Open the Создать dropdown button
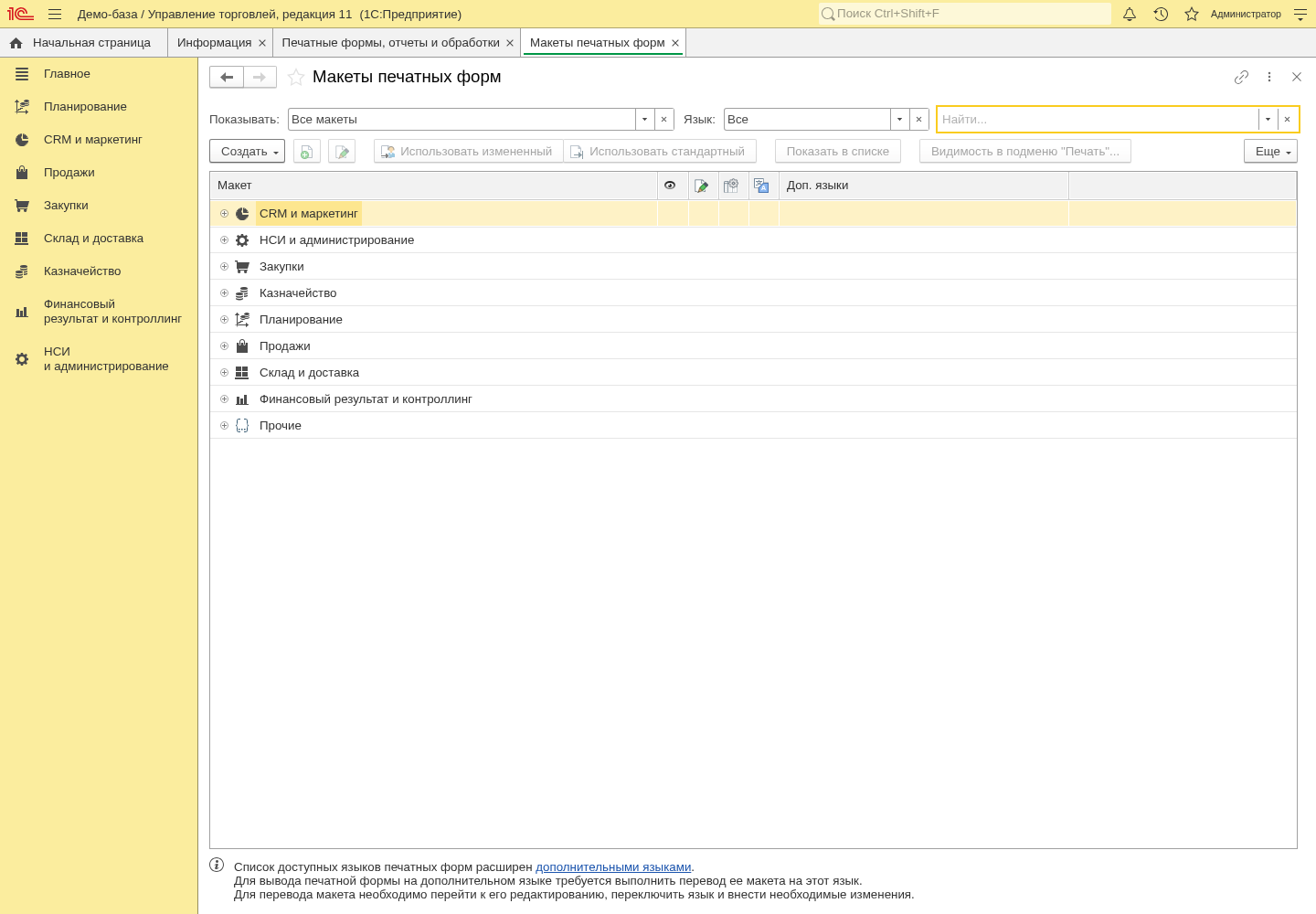This screenshot has width=1316, height=914. click(247, 152)
